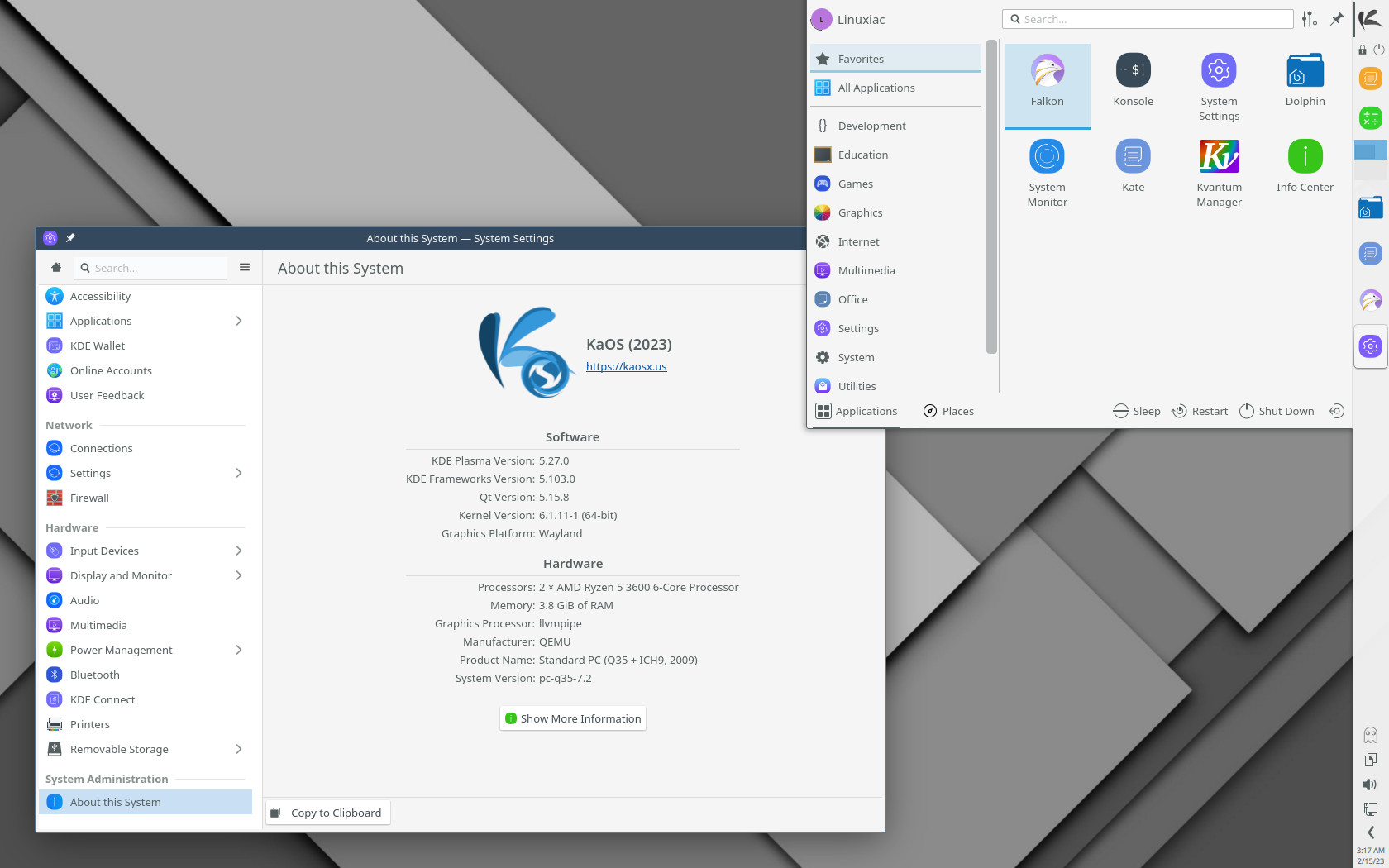Open Accessibility settings
The width and height of the screenshot is (1389, 868).
(146, 296)
